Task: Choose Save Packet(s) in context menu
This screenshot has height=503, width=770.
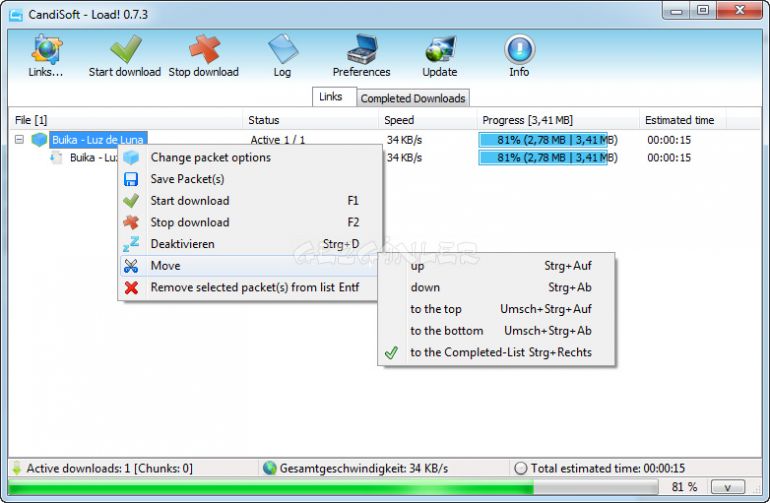Action: click(x=187, y=179)
